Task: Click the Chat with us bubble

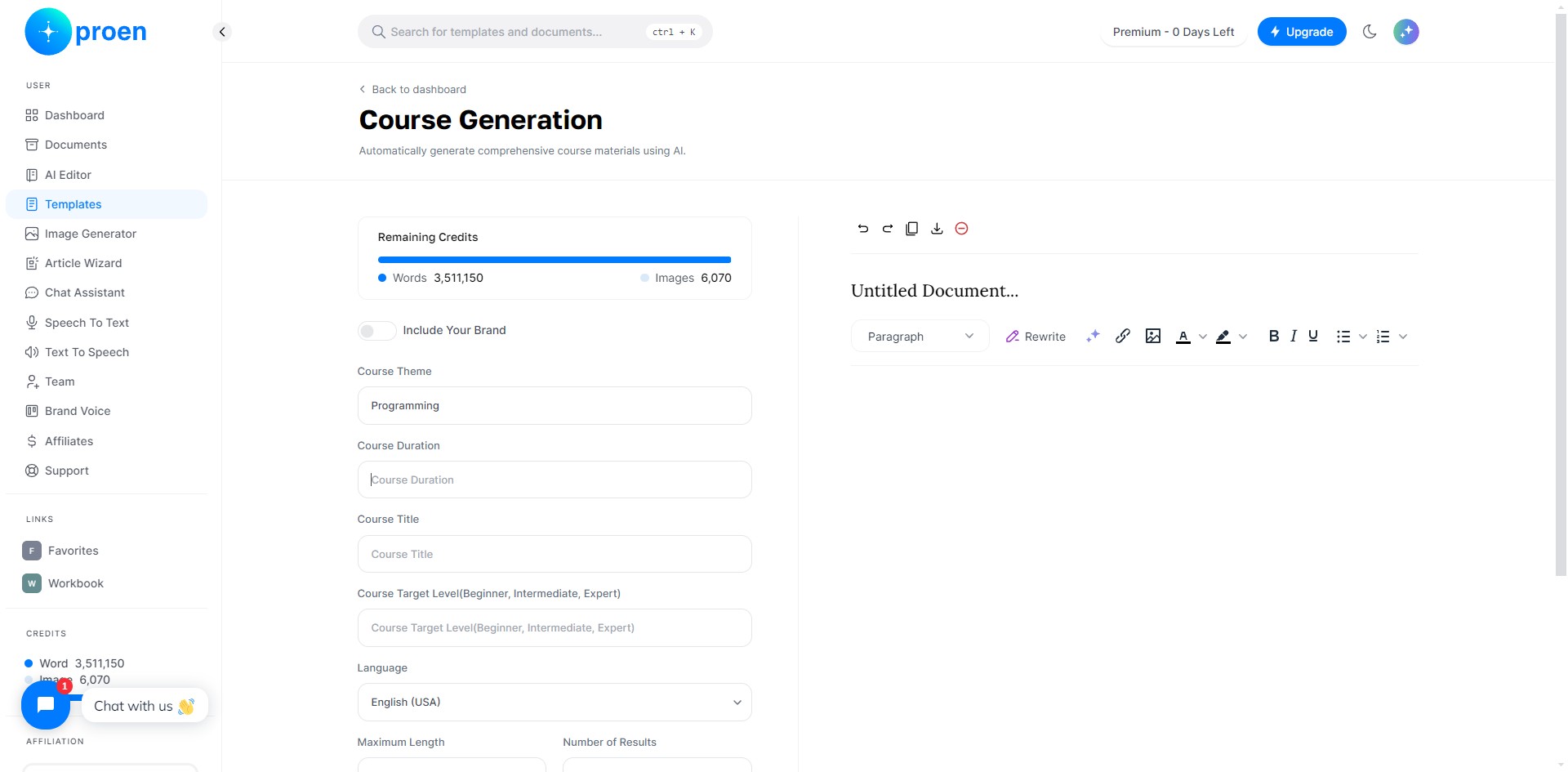Action: (145, 706)
